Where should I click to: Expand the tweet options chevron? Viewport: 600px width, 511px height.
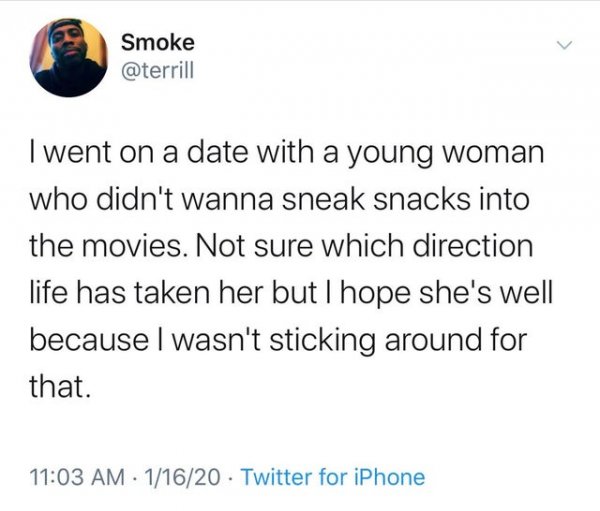click(x=566, y=45)
